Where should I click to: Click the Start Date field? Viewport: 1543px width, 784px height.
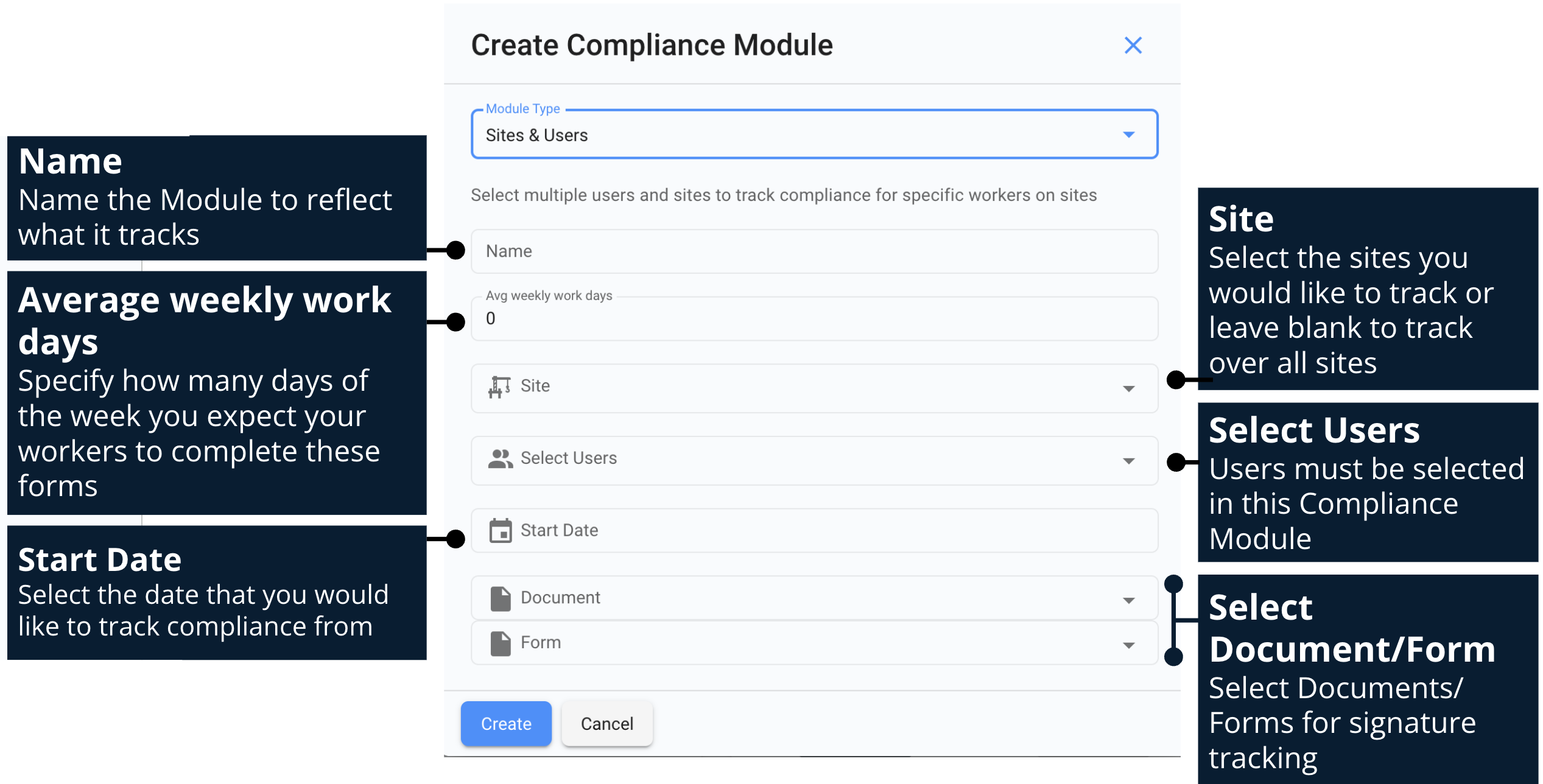pyautogui.click(x=814, y=531)
